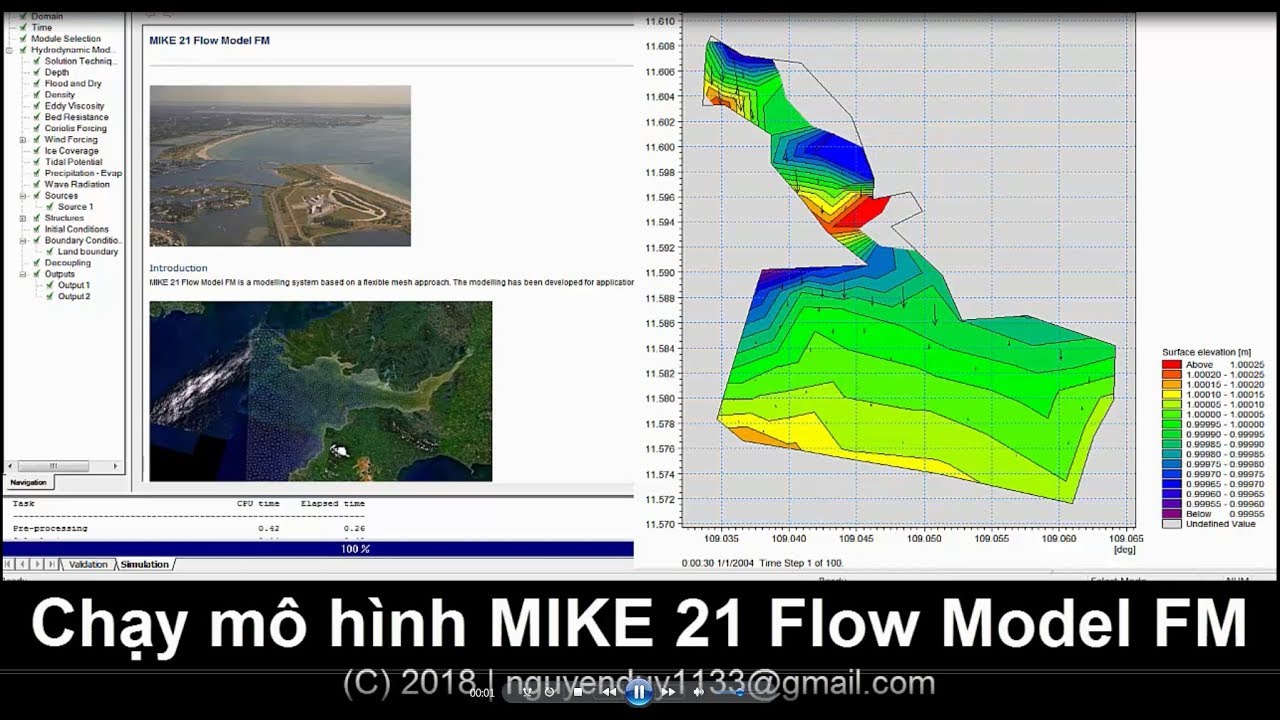
Task: Collapse the Sources tree node
Action: pyautogui.click(x=22, y=196)
